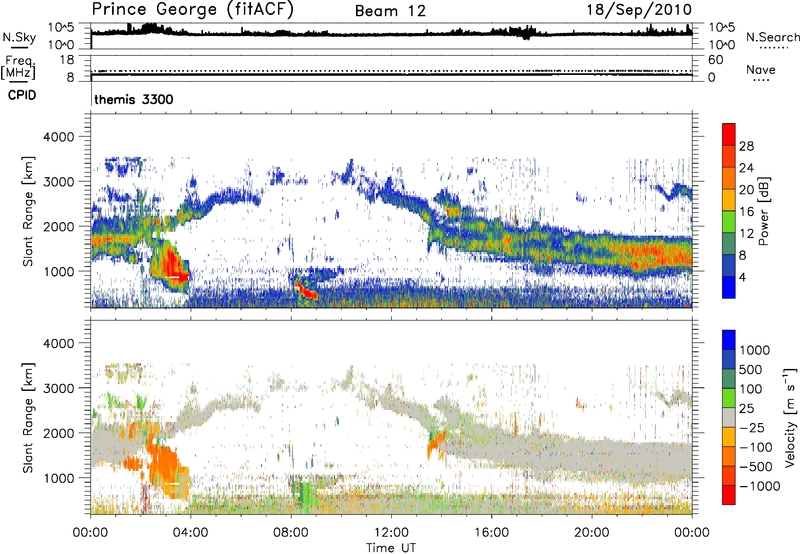Click the 'CPID' row label
Viewport: 800px width, 554px height.
pos(22,95)
